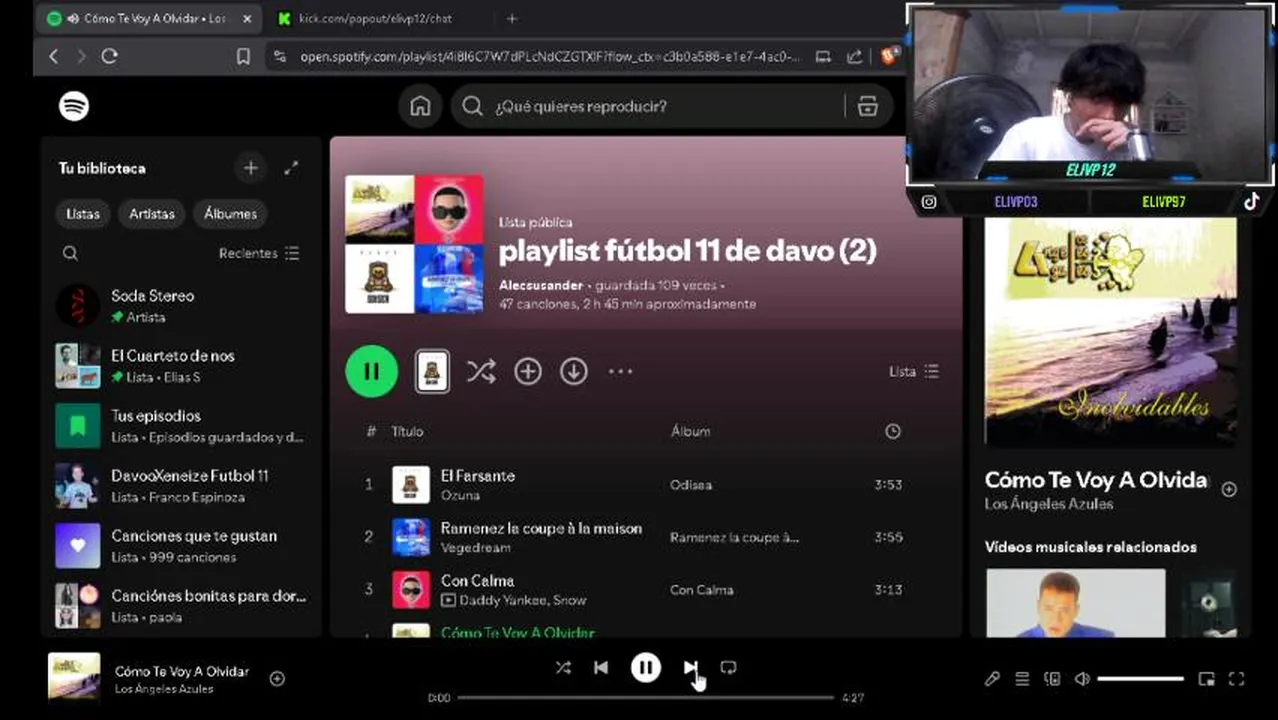Sort tracks by the duration clock icon
Image resolution: width=1278 pixels, height=720 pixels.
(893, 432)
